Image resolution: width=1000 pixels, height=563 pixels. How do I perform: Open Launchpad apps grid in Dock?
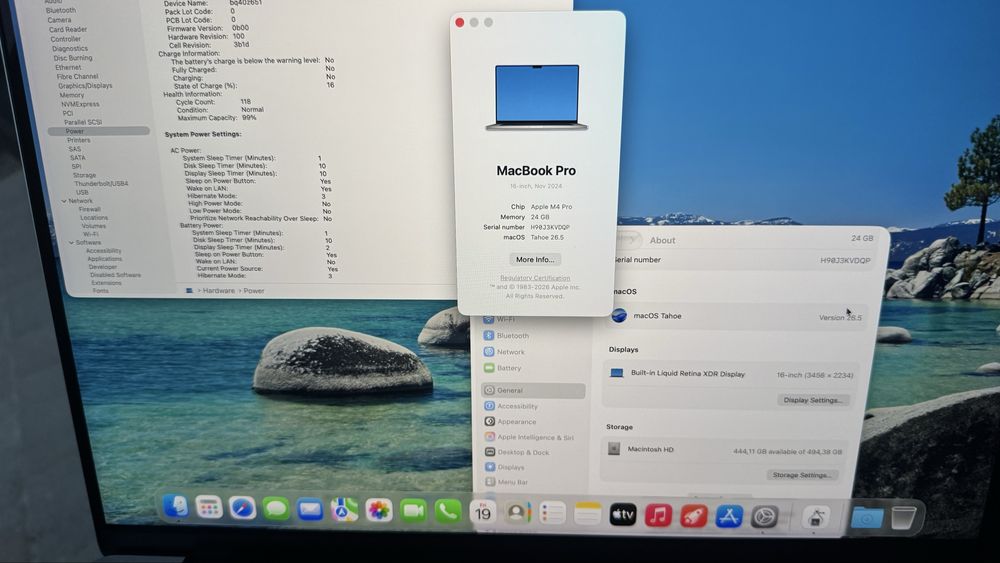pos(209,508)
